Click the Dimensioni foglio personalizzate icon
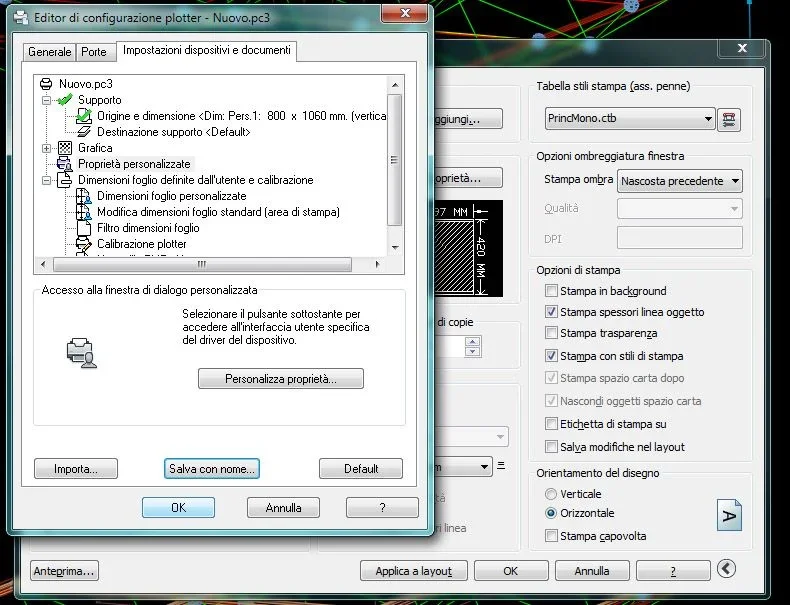Screen dimensions: 790x605 pyautogui.click(x=84, y=196)
